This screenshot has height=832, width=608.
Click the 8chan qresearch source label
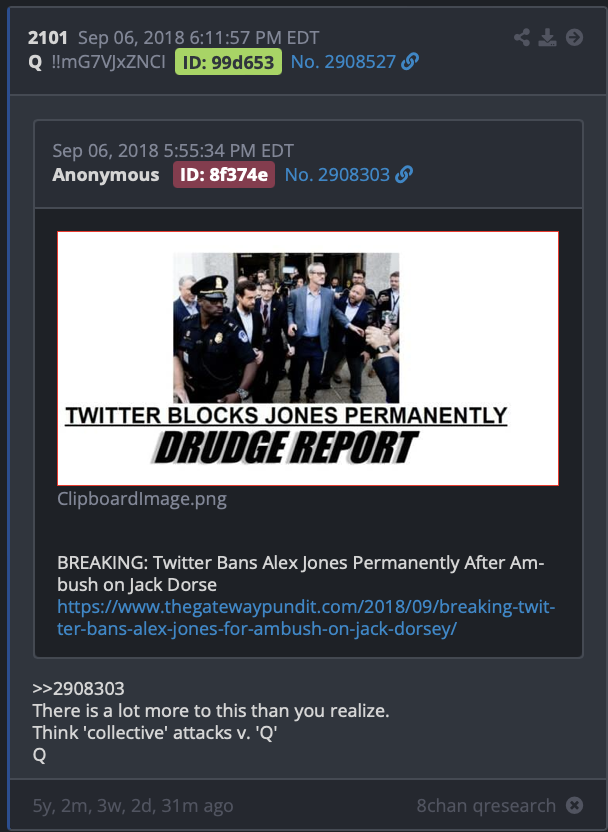(486, 805)
